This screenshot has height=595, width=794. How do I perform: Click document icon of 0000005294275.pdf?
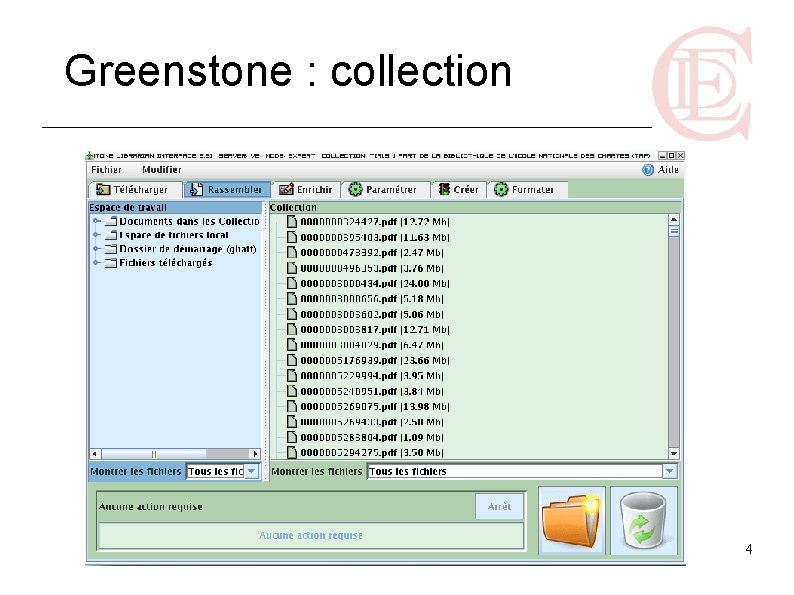tap(292, 452)
